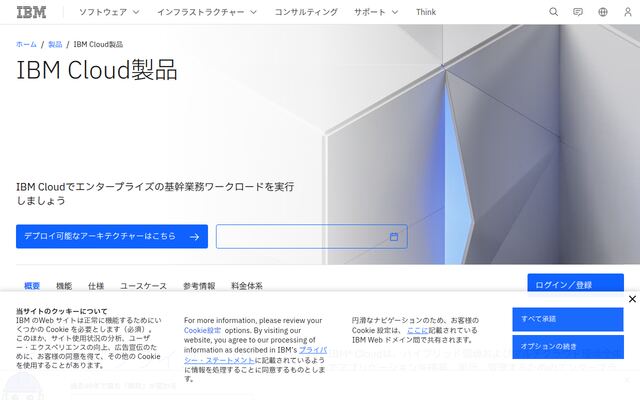Go to ホーム breadcrumb link
This screenshot has height=400, width=640.
pos(26,44)
